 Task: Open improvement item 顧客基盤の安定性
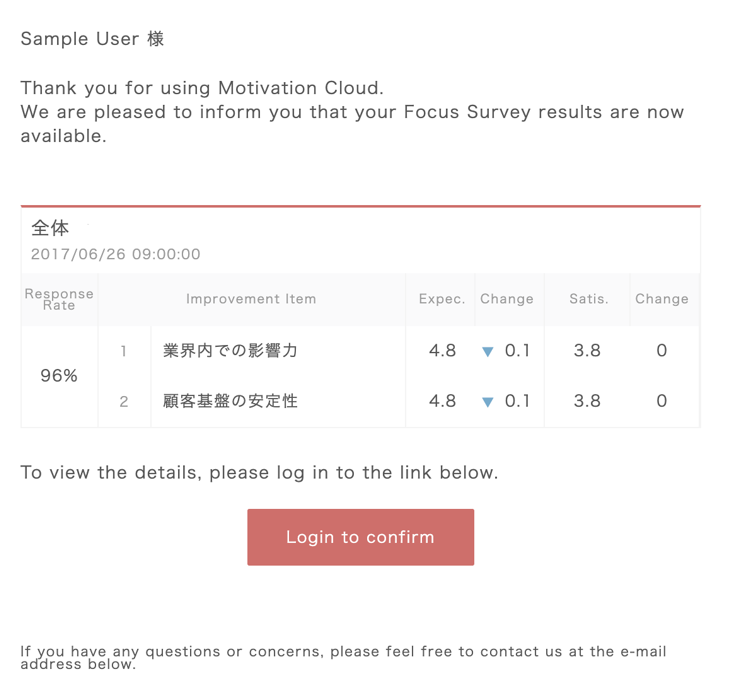click(230, 401)
